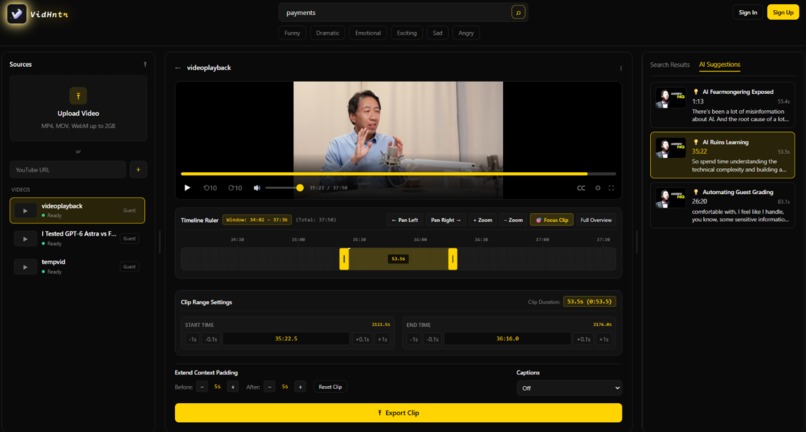Increase After padding with plus
The image size is (806, 432).
301,387
